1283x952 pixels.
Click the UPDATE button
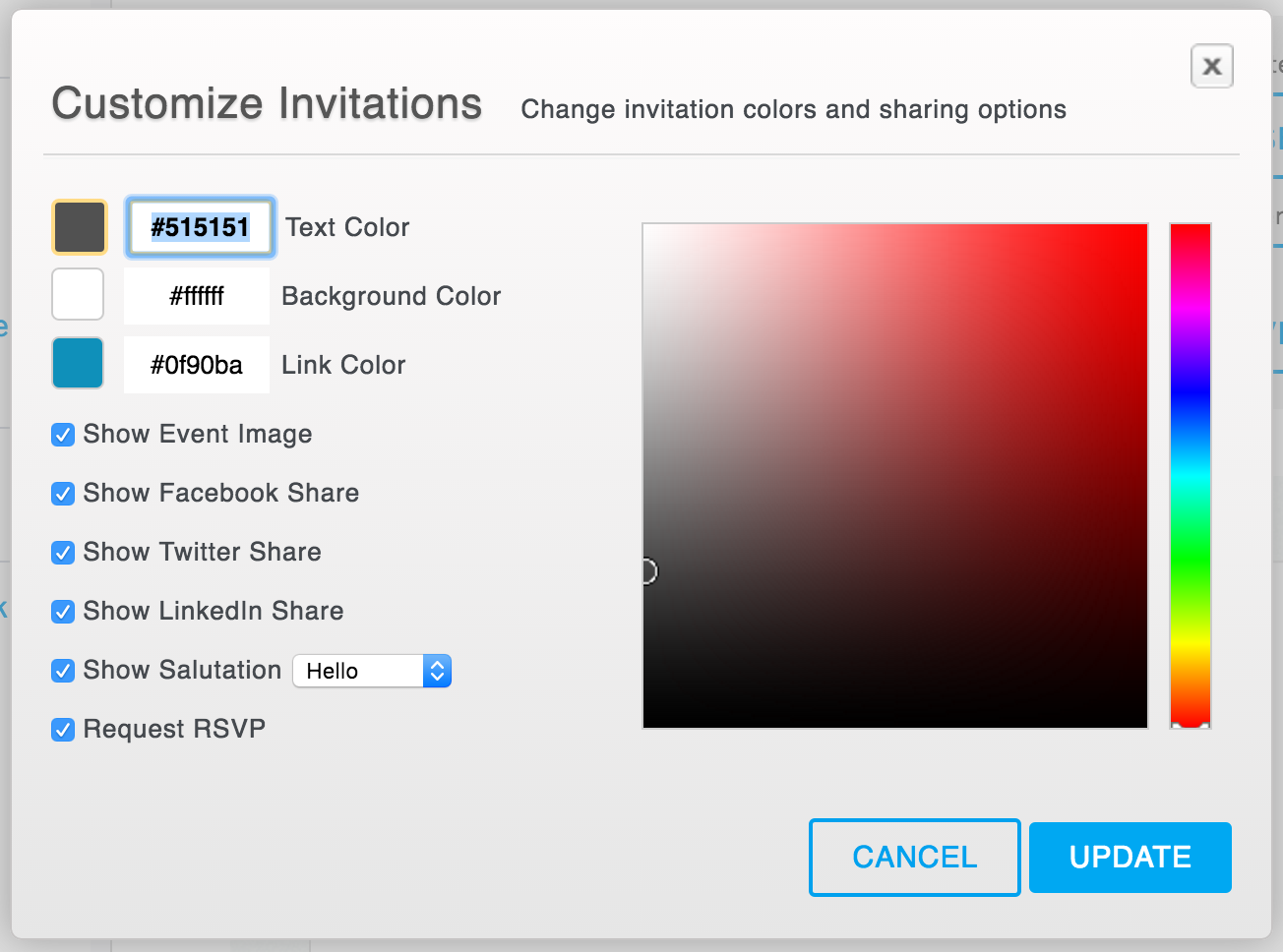coord(1130,858)
